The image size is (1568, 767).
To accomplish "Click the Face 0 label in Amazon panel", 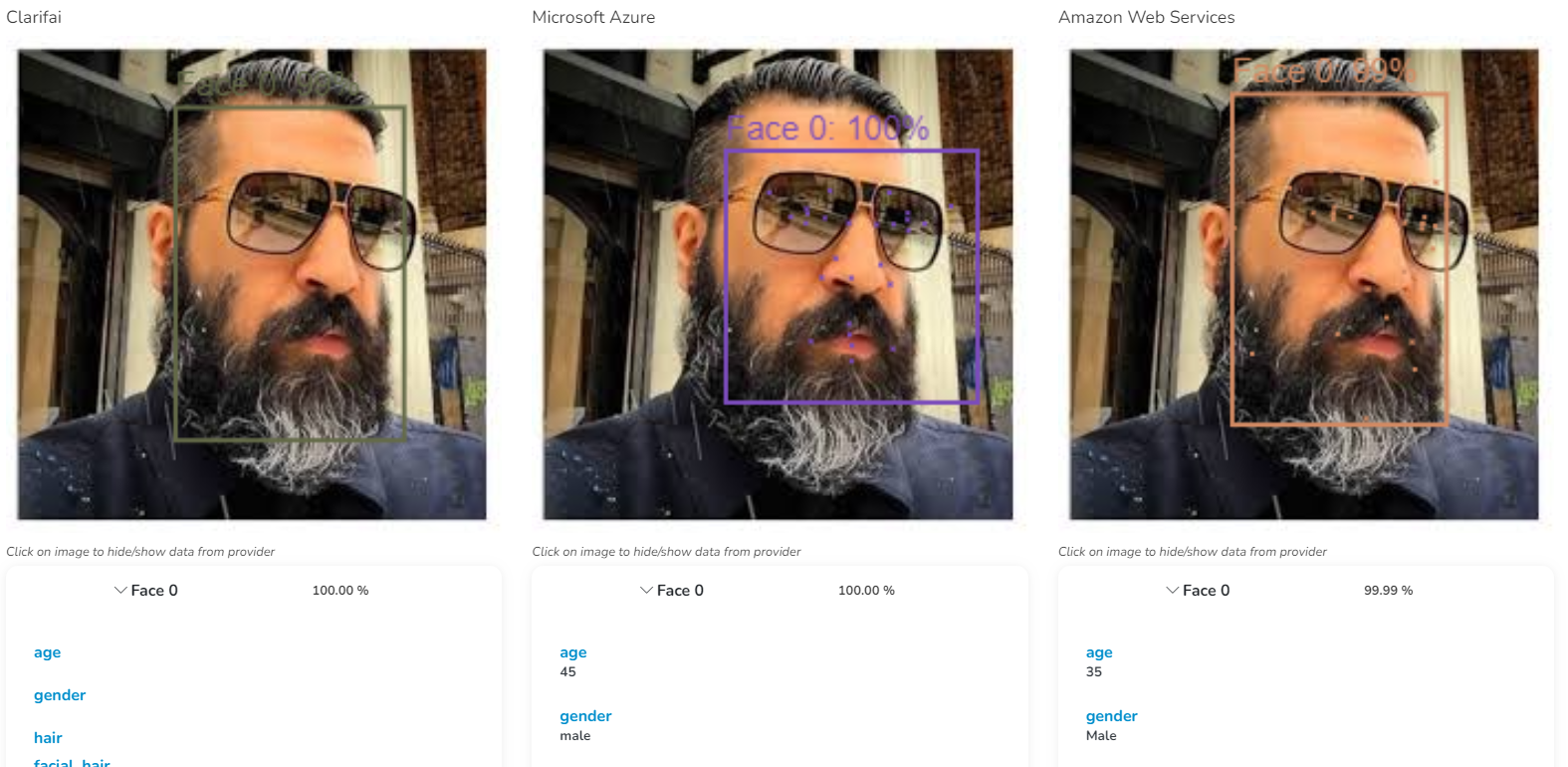I will [x=1207, y=591].
